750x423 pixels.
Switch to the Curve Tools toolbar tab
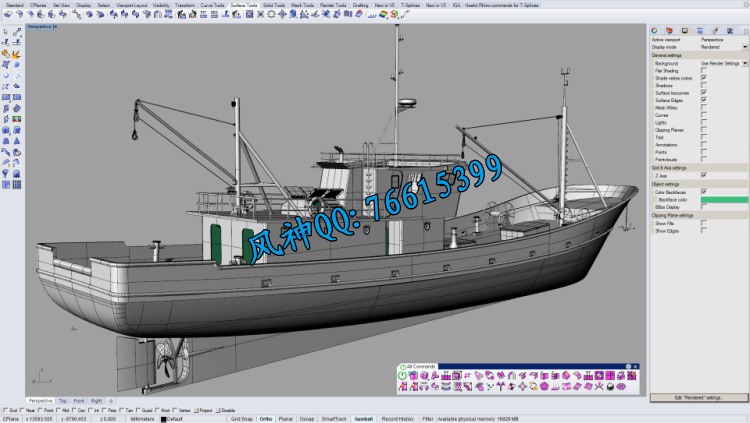tap(212, 5)
